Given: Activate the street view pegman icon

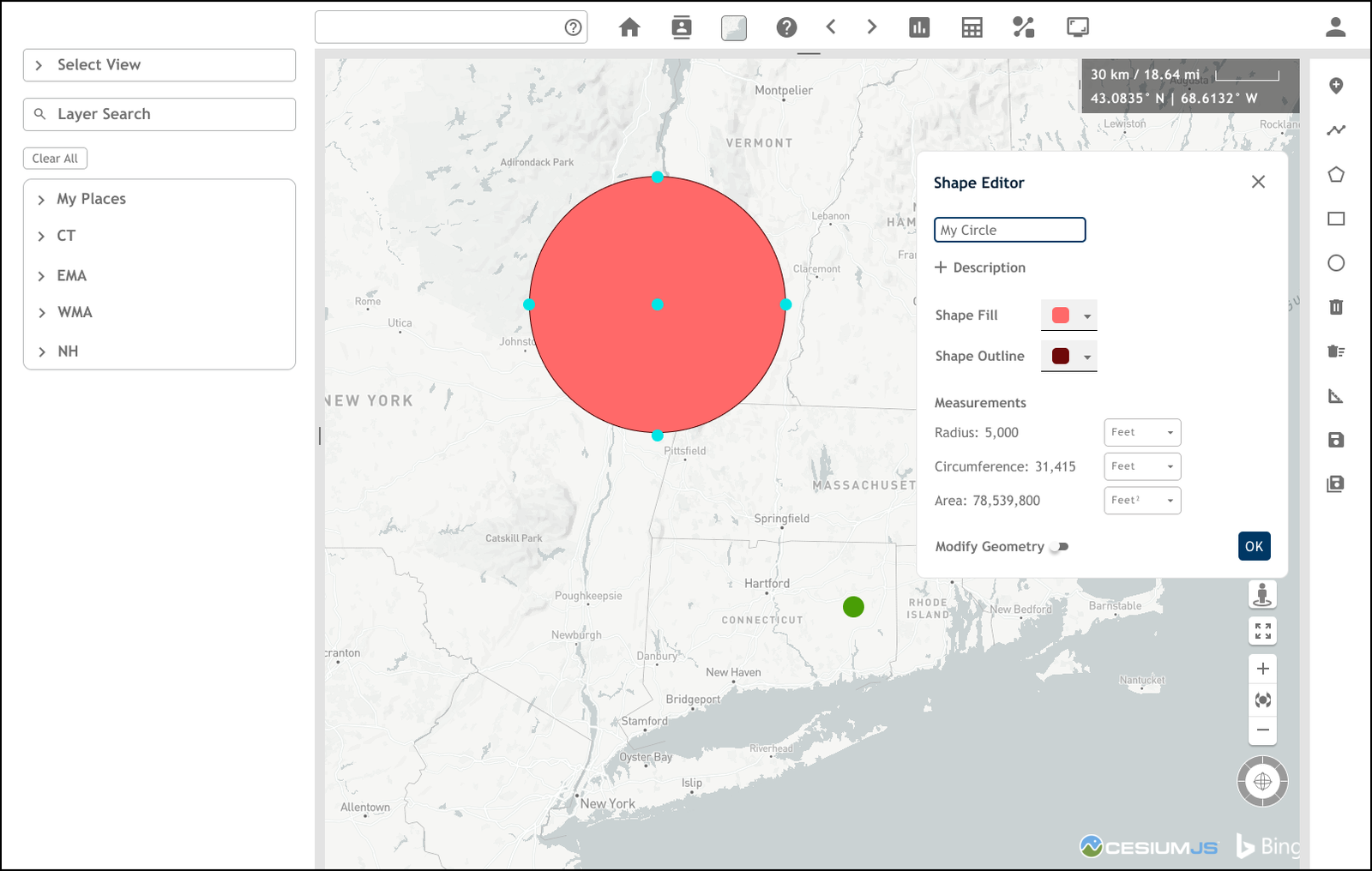Looking at the screenshot, I should (1262, 594).
